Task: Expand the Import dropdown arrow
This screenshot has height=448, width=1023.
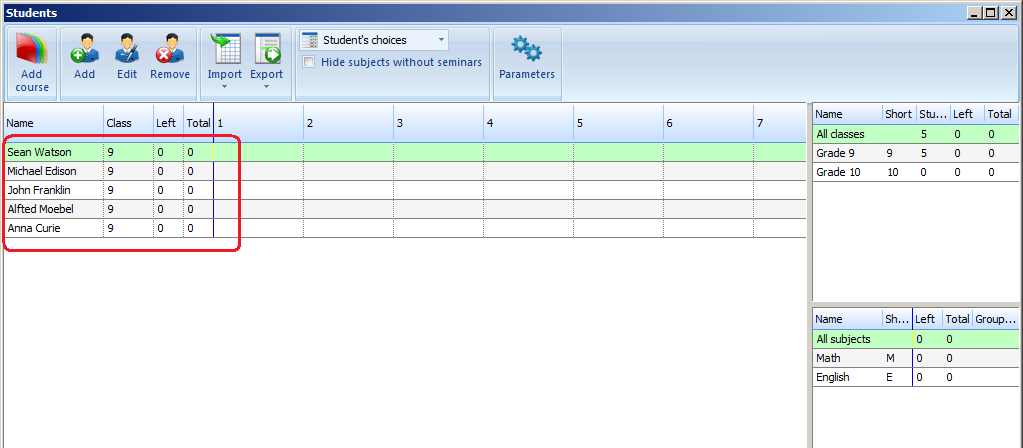Action: point(224,87)
